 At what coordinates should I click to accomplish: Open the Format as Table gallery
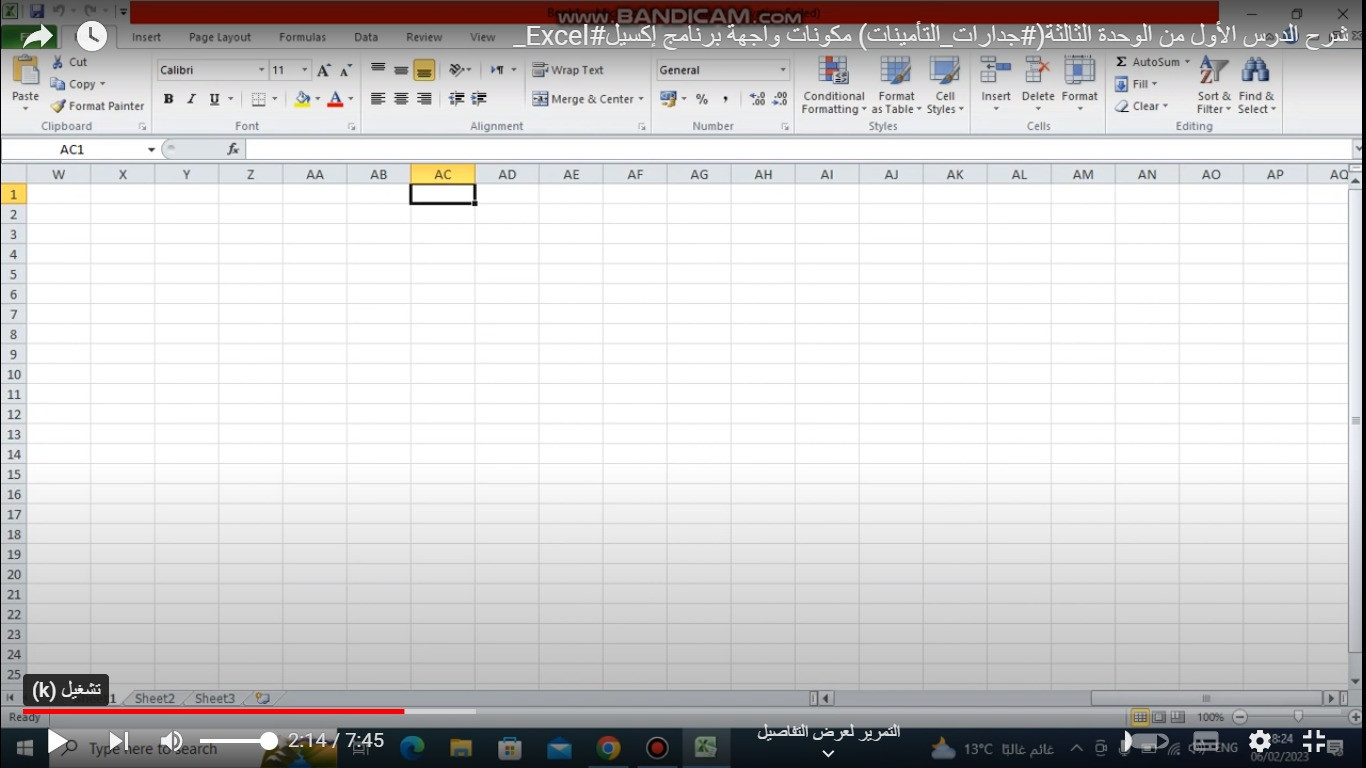pyautogui.click(x=896, y=86)
